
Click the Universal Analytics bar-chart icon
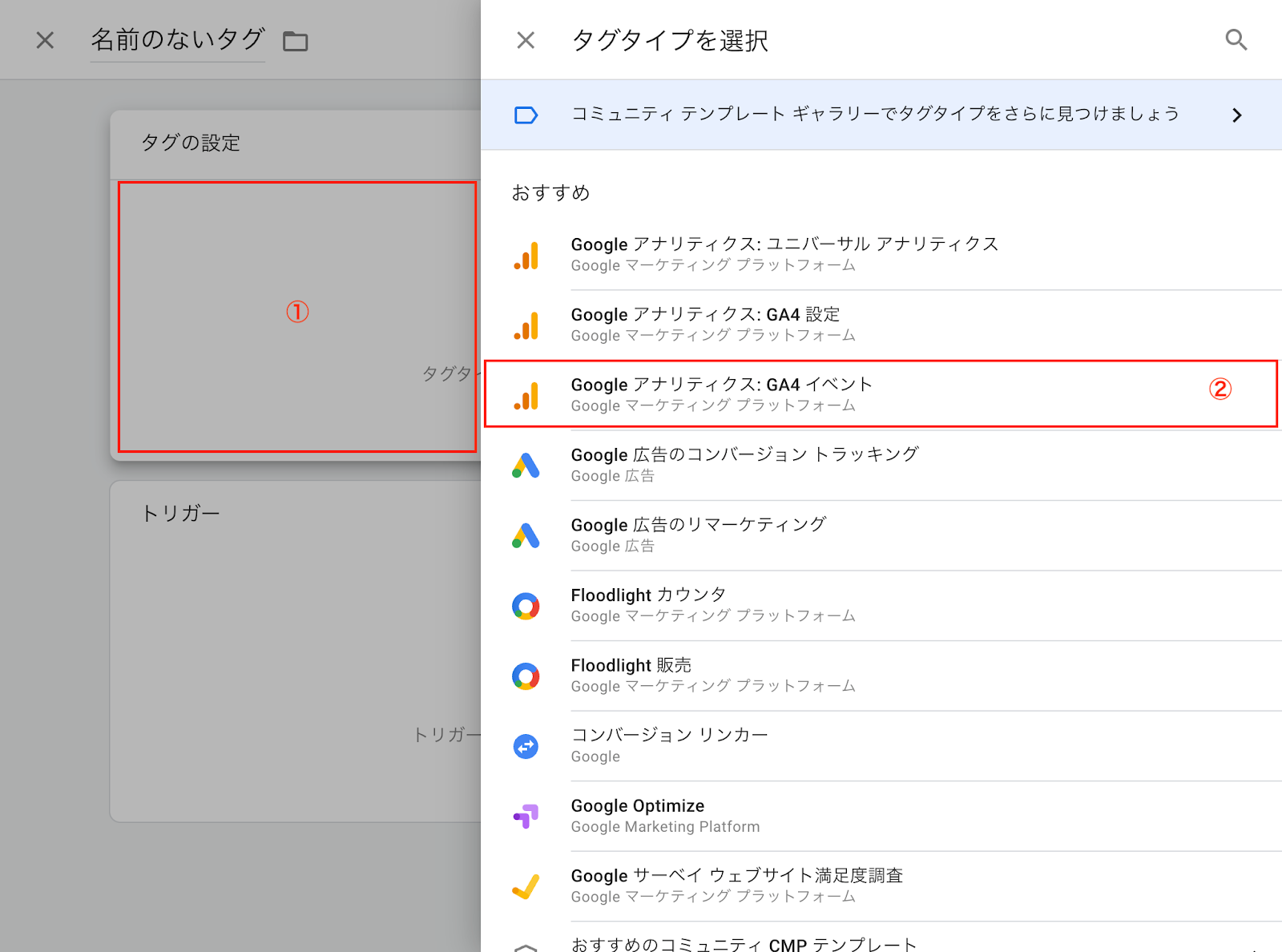(x=526, y=256)
